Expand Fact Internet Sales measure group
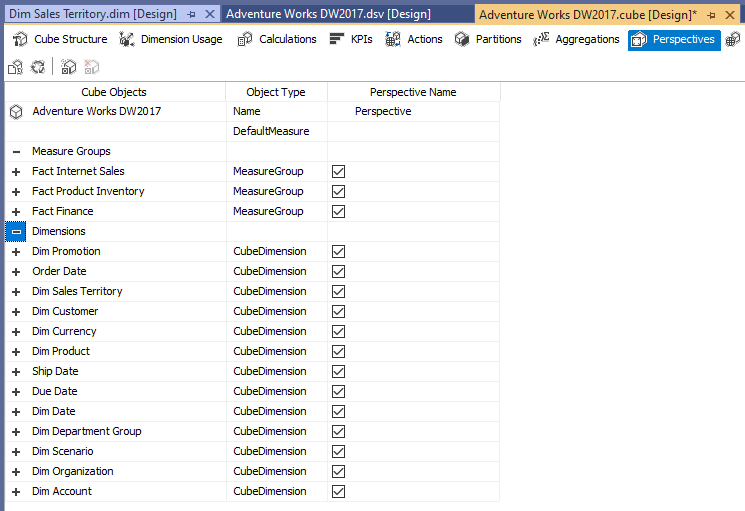The image size is (745, 511). pos(16,172)
